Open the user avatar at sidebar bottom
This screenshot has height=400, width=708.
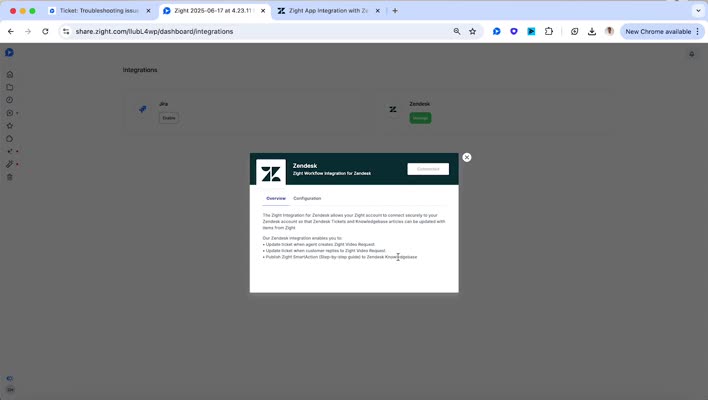10,389
